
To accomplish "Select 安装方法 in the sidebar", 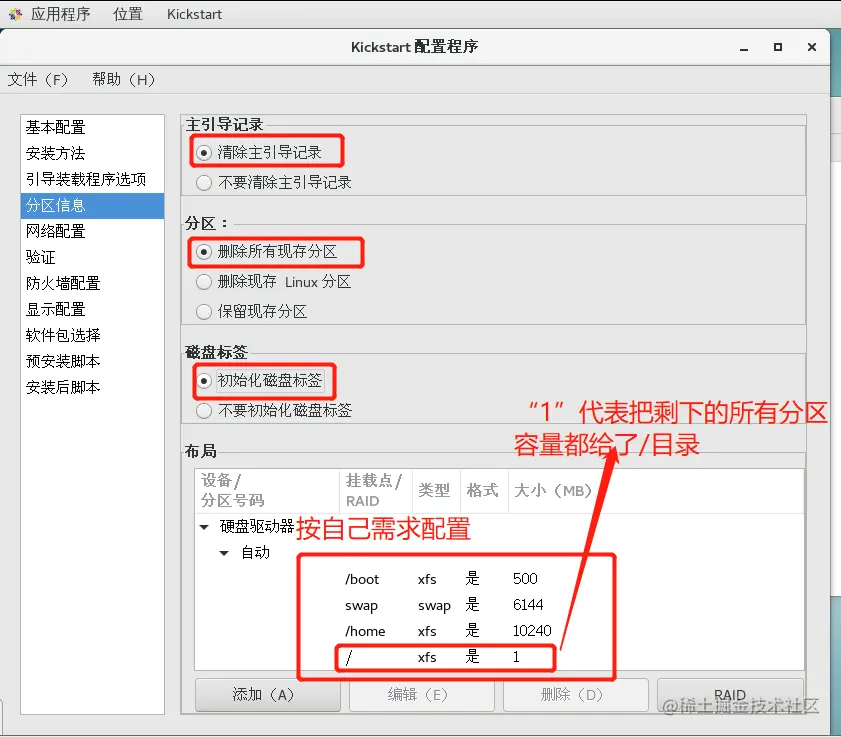I will [x=92, y=153].
